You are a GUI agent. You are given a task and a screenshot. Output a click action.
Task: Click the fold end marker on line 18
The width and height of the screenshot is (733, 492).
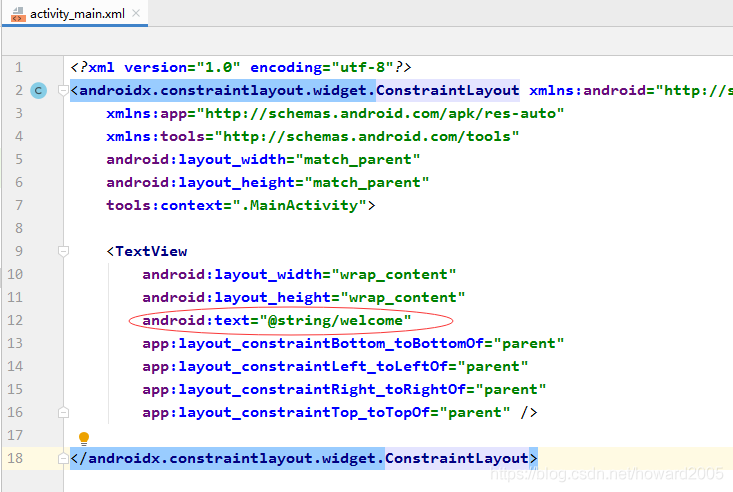point(64,458)
